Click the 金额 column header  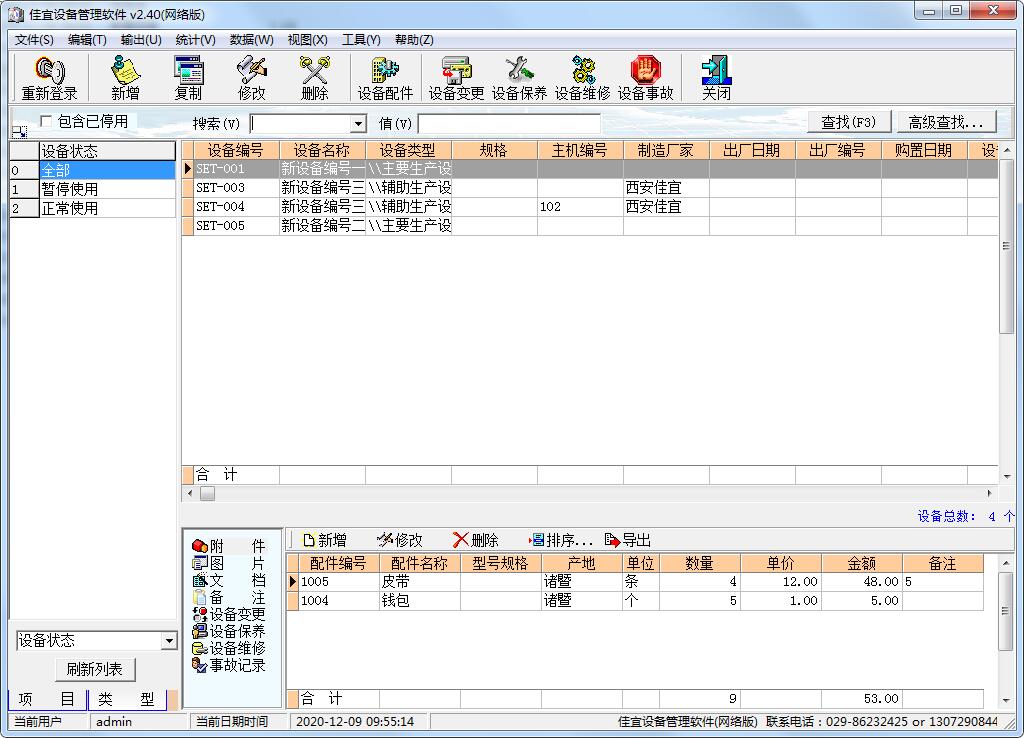[x=862, y=563]
